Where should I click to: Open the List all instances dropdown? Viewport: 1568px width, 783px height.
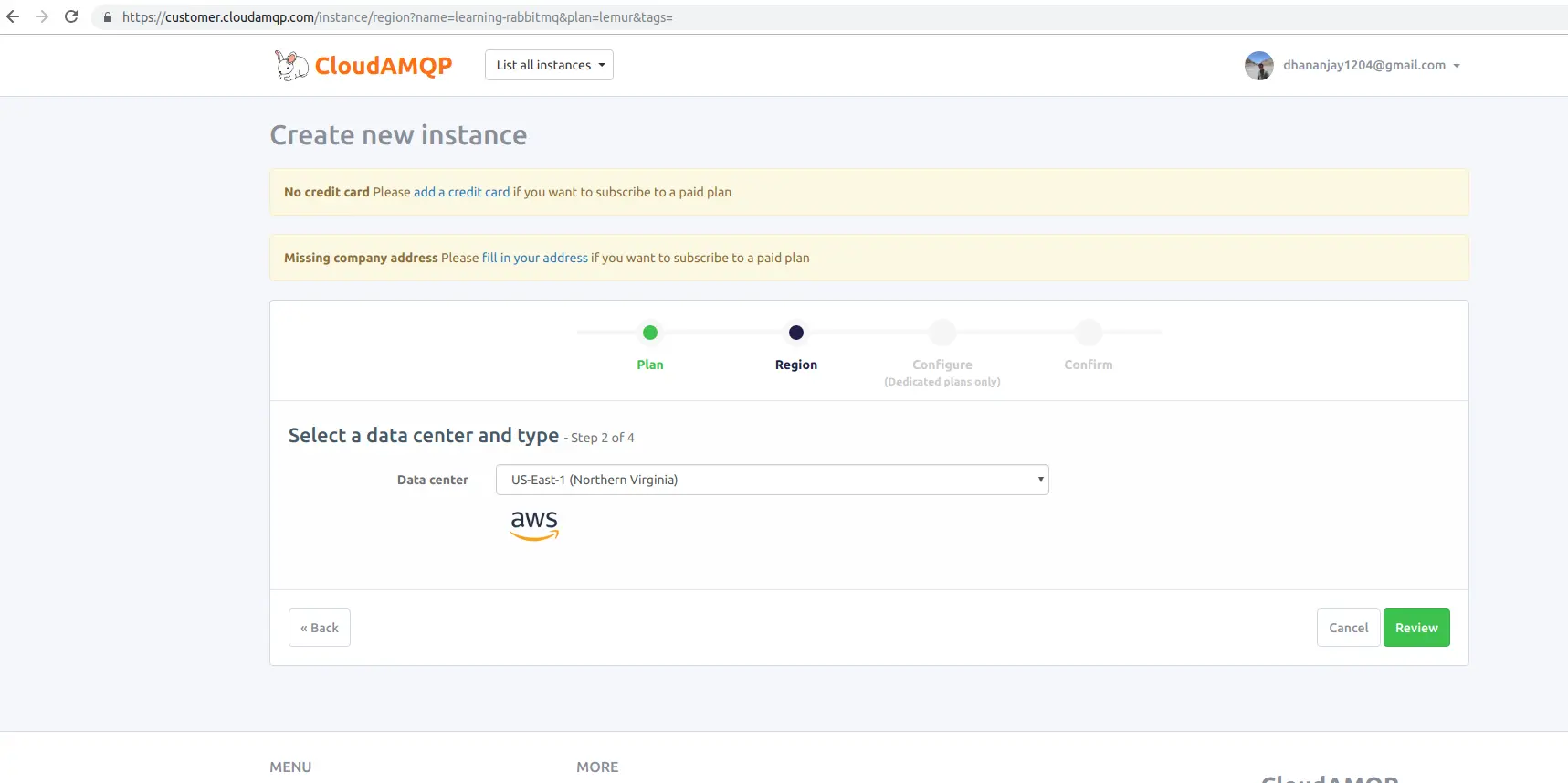click(x=549, y=65)
